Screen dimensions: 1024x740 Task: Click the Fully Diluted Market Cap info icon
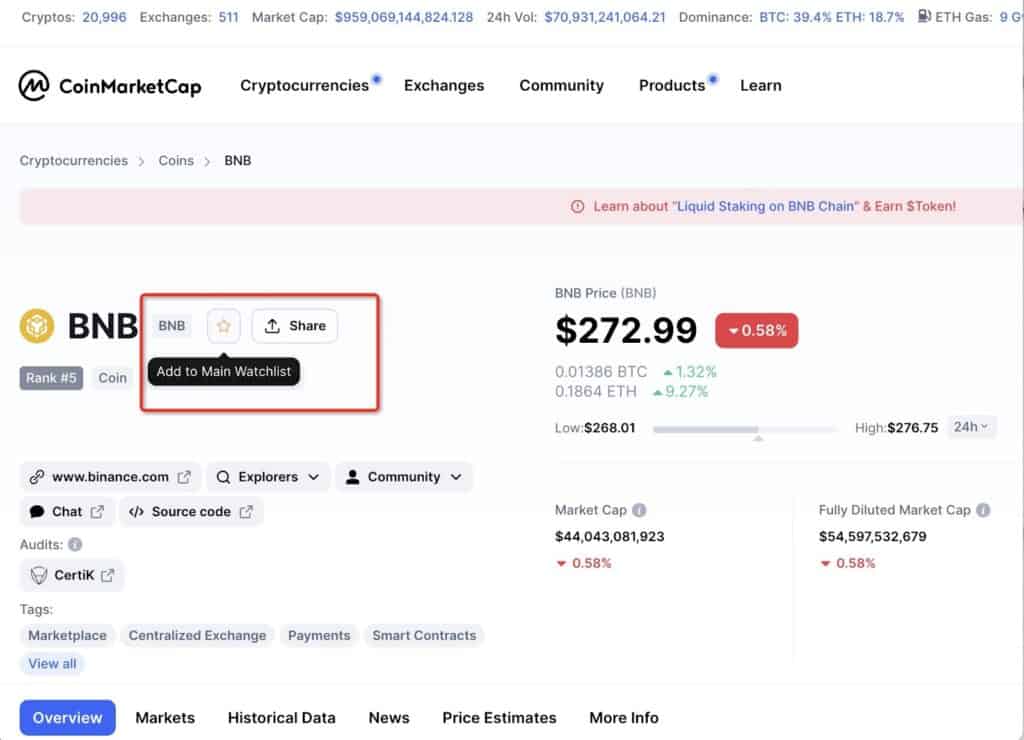point(983,510)
